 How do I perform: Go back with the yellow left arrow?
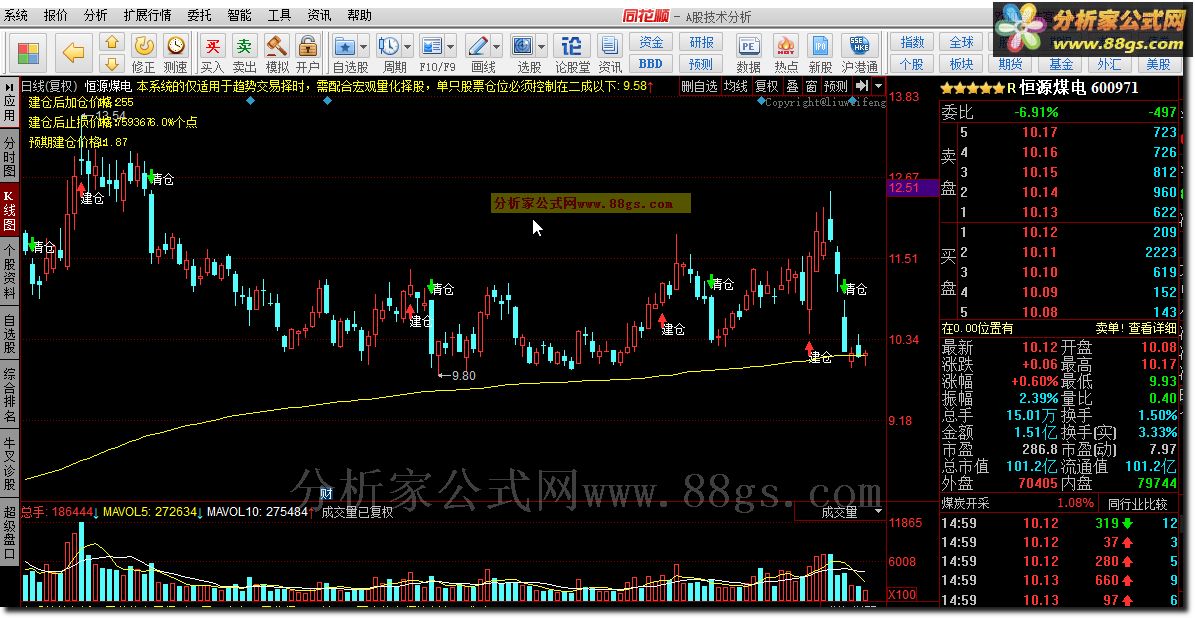(72, 53)
